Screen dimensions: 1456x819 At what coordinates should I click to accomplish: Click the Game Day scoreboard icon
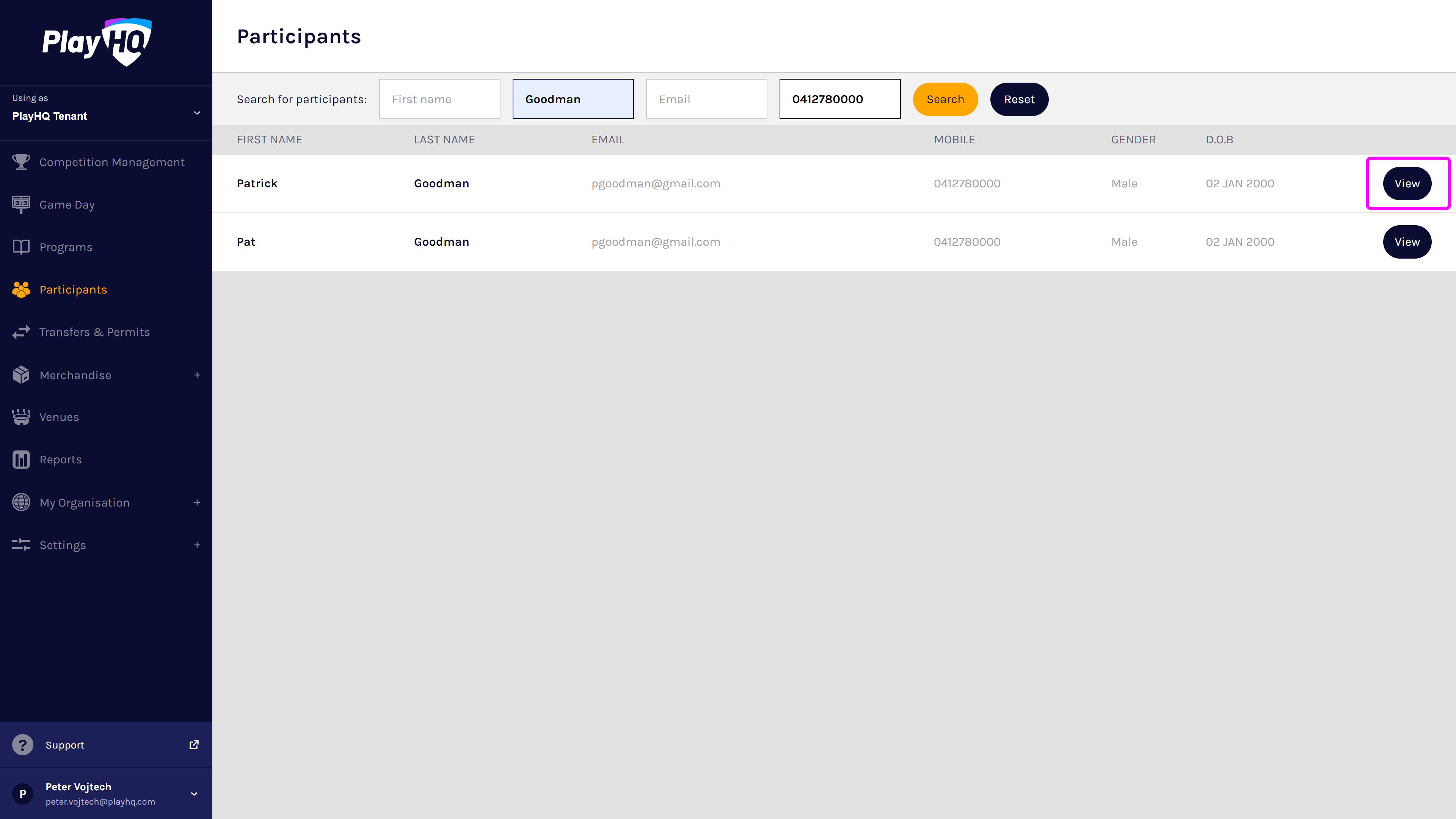[x=21, y=204]
